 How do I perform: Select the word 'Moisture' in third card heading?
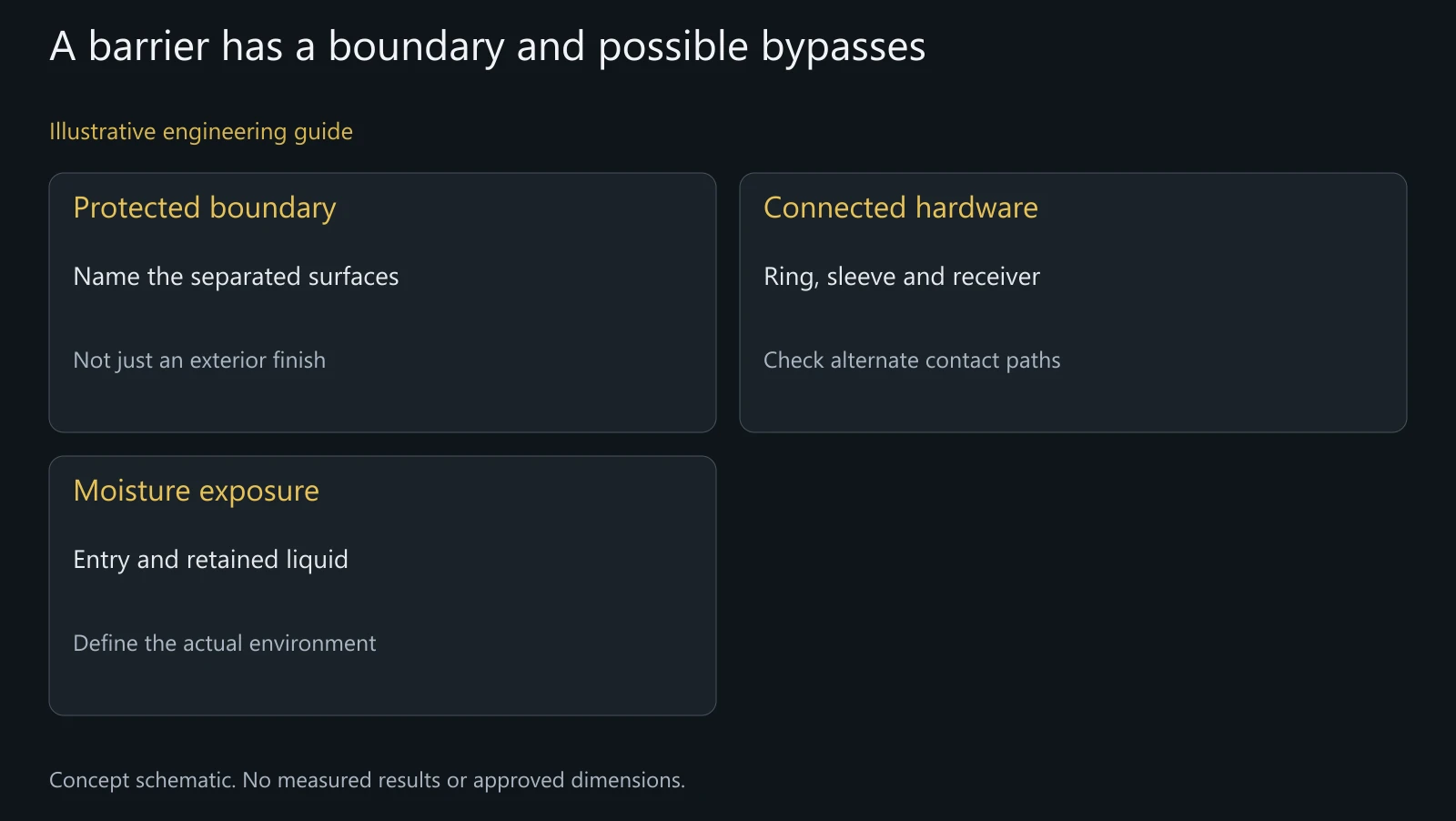click(x=132, y=491)
